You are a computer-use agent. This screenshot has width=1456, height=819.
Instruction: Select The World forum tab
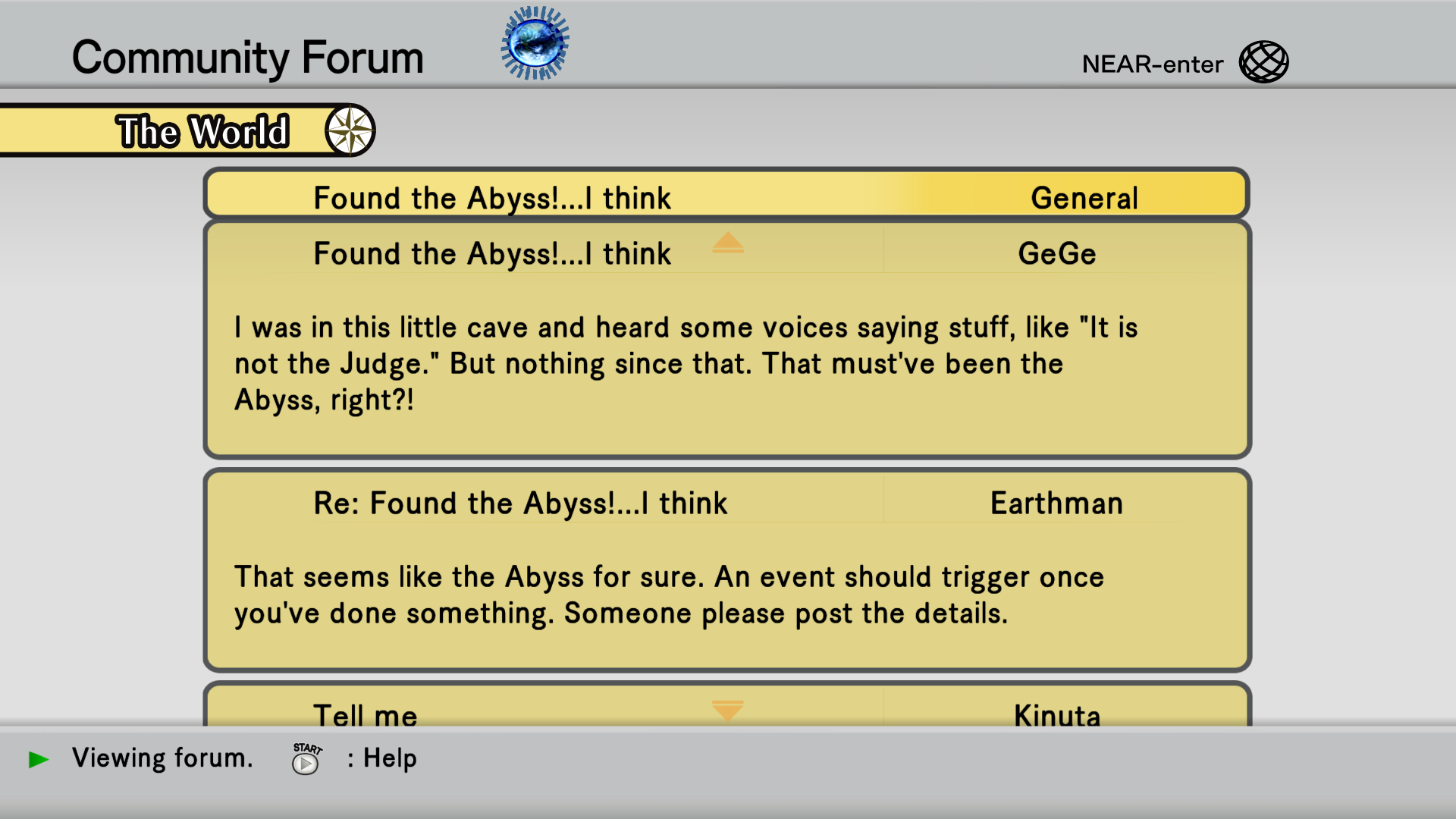tap(202, 131)
